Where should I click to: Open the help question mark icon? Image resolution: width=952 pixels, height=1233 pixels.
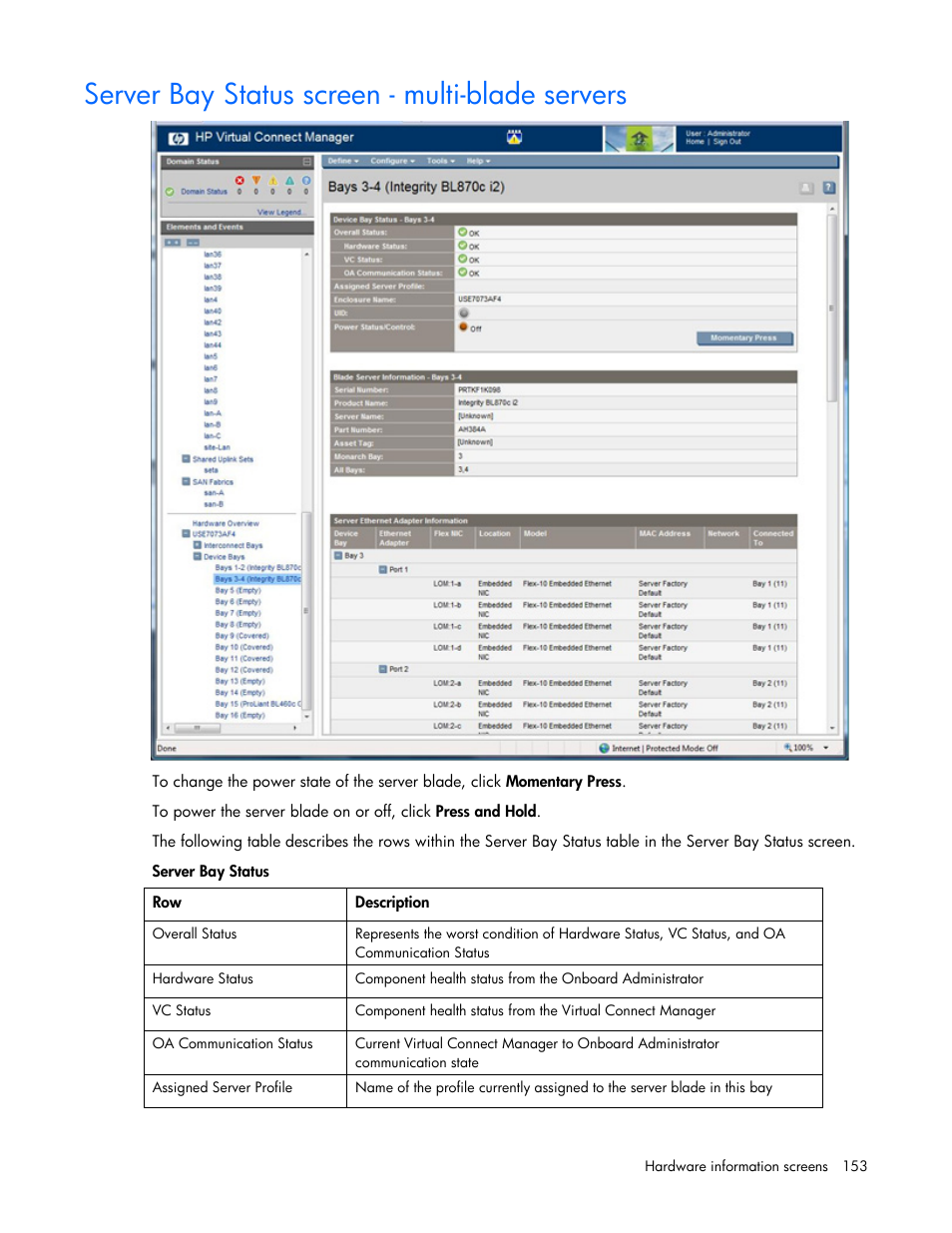click(828, 188)
